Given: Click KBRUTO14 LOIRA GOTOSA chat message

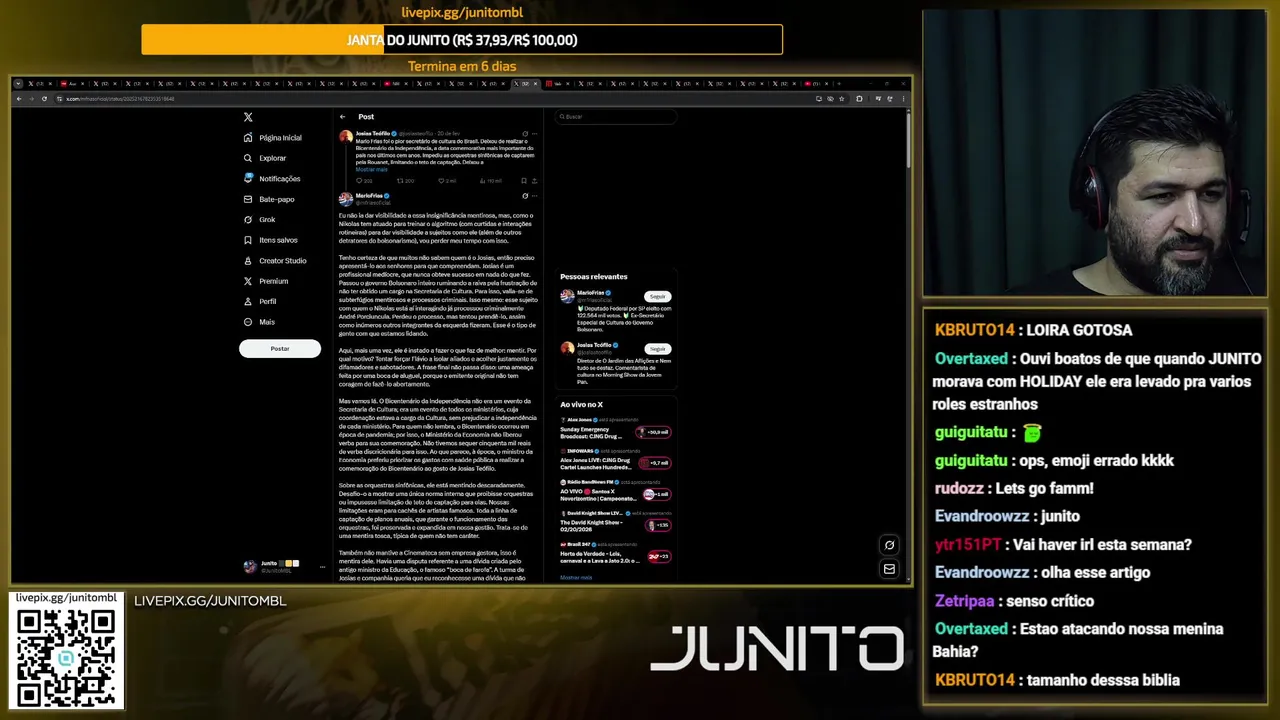Looking at the screenshot, I should (1034, 330).
